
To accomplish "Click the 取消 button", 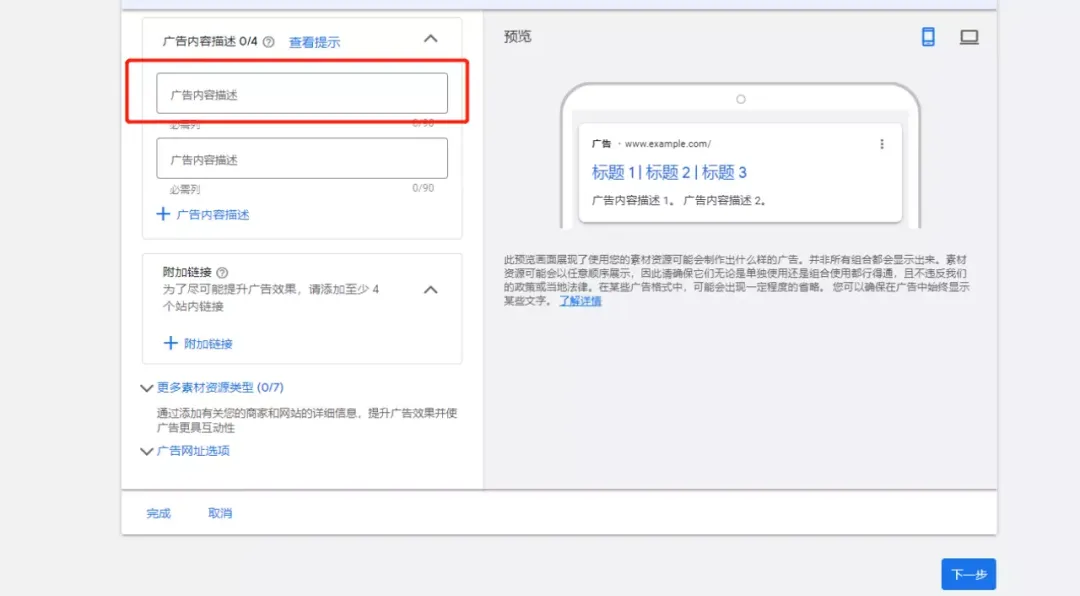I will tap(220, 513).
